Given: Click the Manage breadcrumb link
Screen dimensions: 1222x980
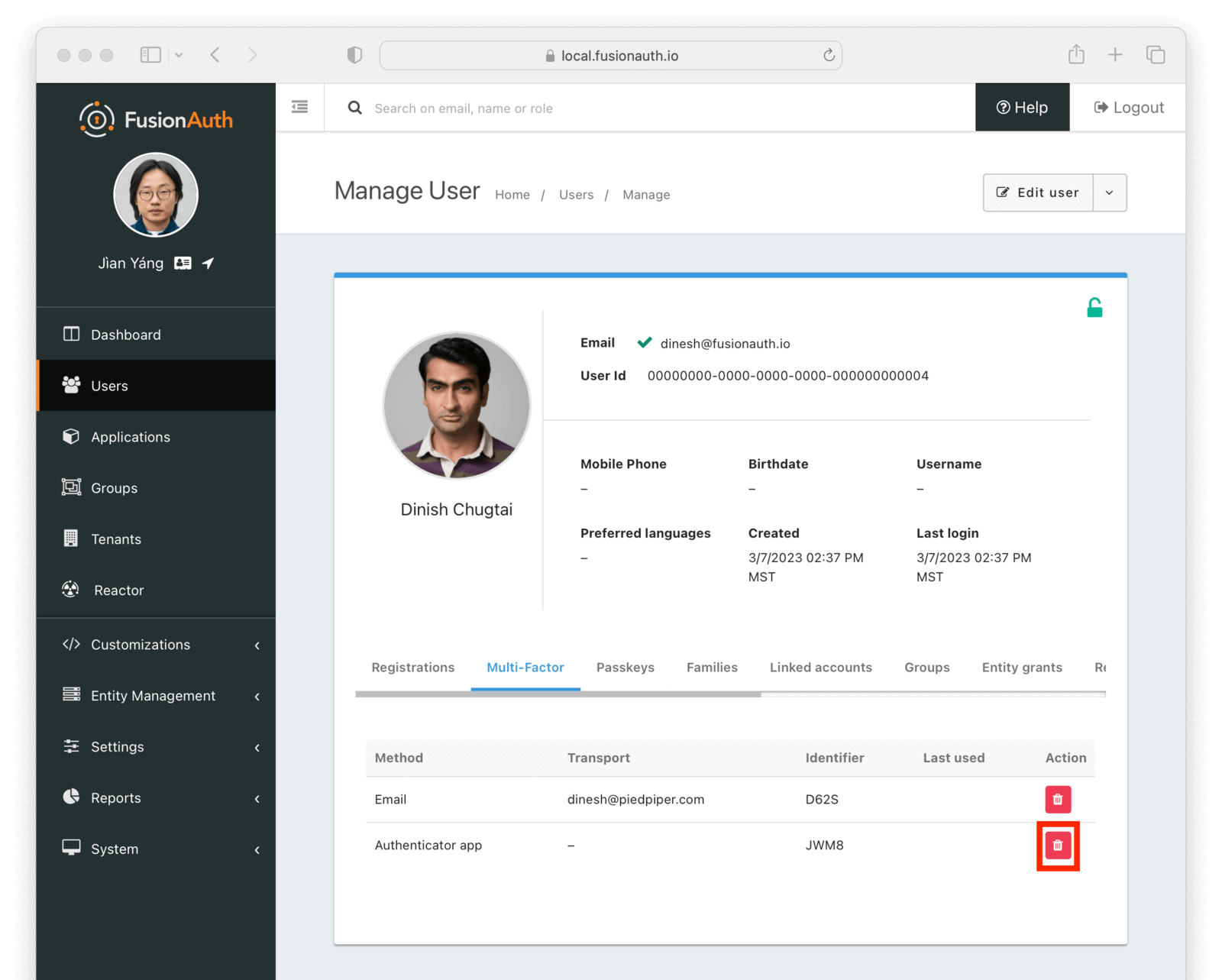Looking at the screenshot, I should (x=646, y=195).
